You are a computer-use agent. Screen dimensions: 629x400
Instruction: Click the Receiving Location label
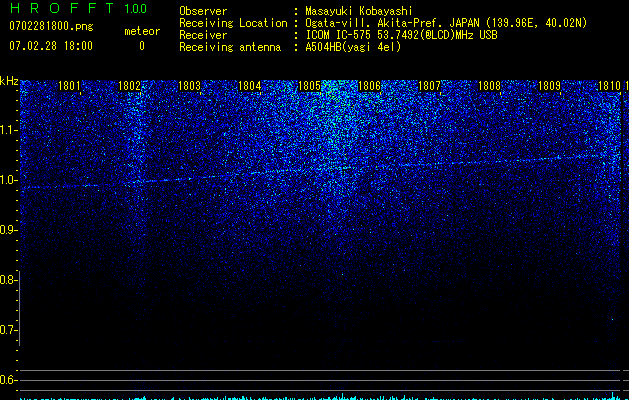click(233, 23)
